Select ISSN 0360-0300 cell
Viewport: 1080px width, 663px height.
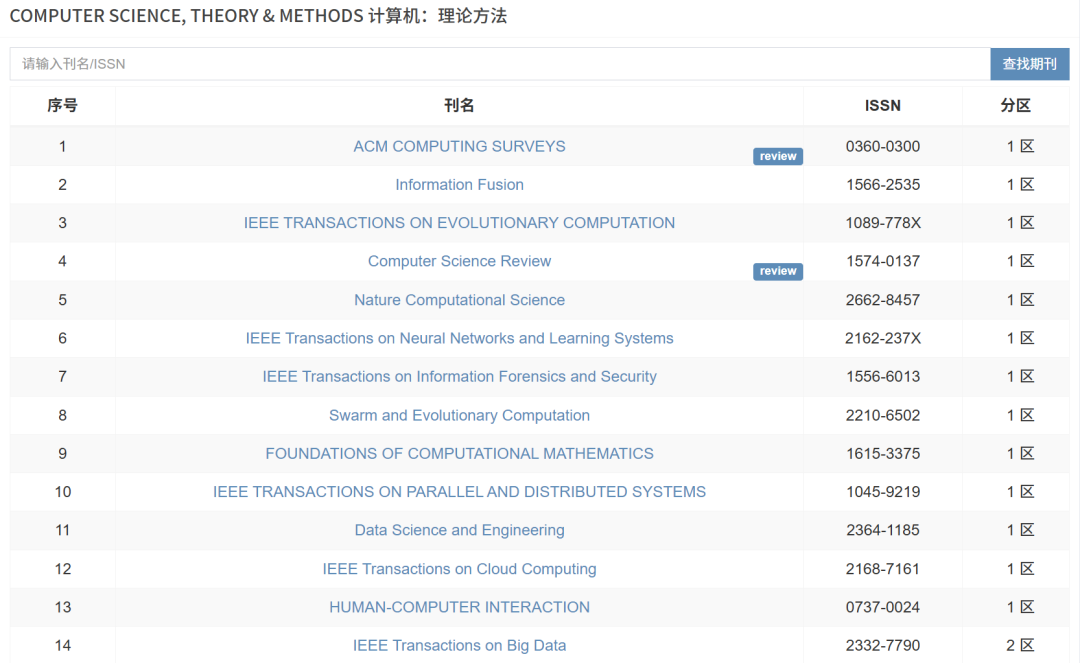(x=883, y=146)
